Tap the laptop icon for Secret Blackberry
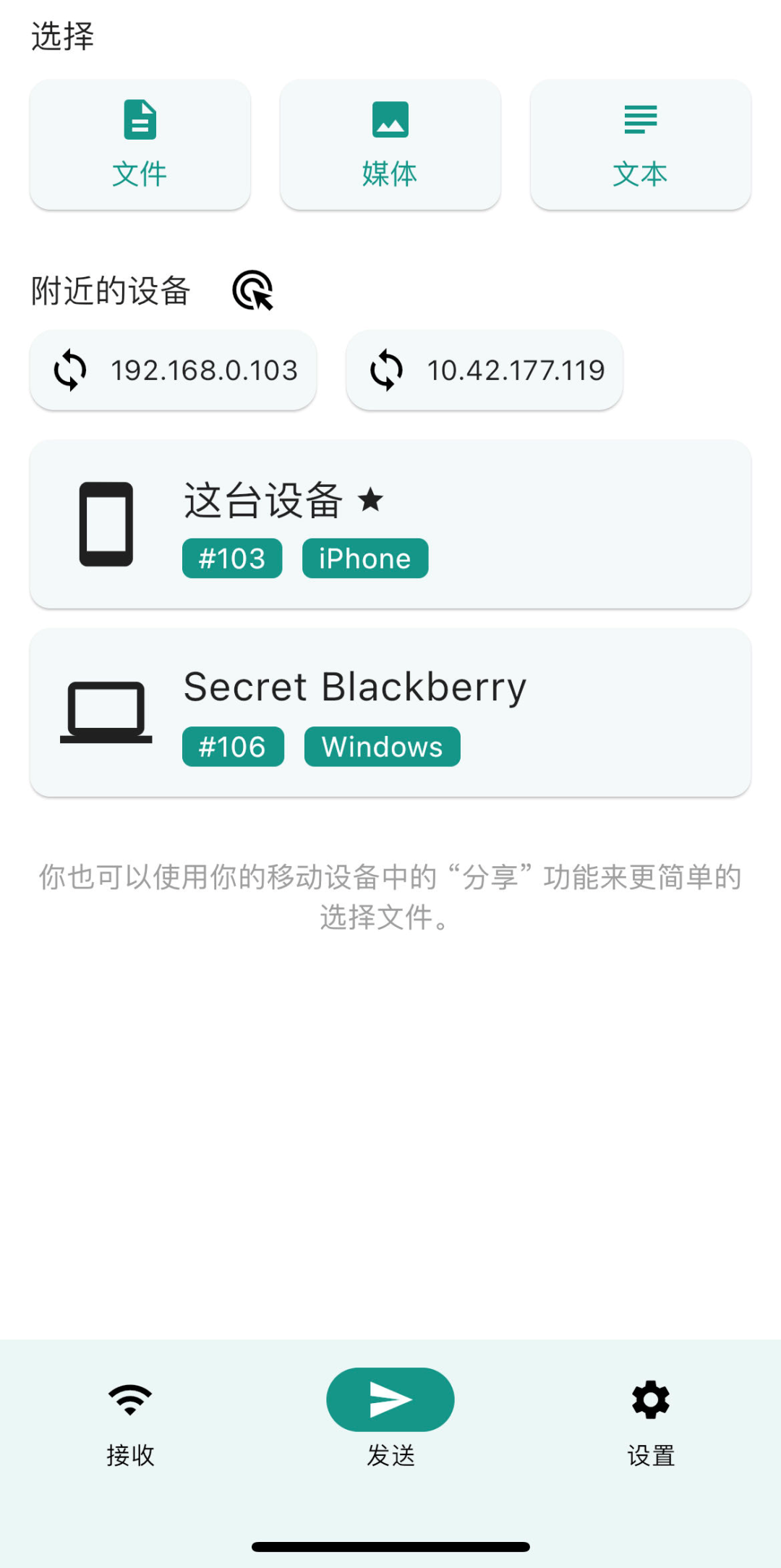The height and width of the screenshot is (1568, 781). point(106,712)
